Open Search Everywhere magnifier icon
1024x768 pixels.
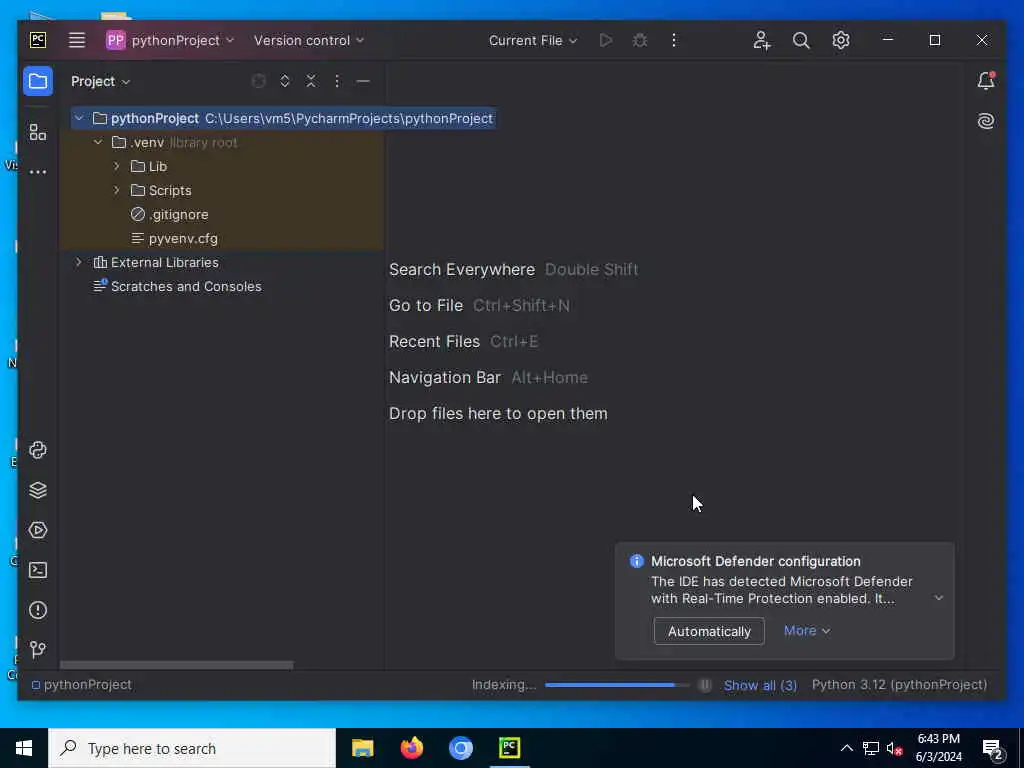pyautogui.click(x=801, y=40)
